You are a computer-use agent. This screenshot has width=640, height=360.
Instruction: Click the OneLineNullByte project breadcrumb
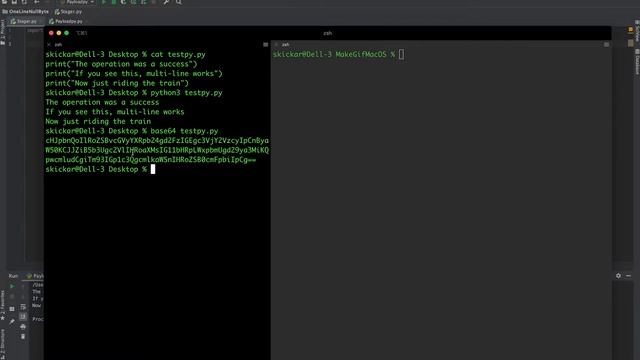click(x=25, y=12)
